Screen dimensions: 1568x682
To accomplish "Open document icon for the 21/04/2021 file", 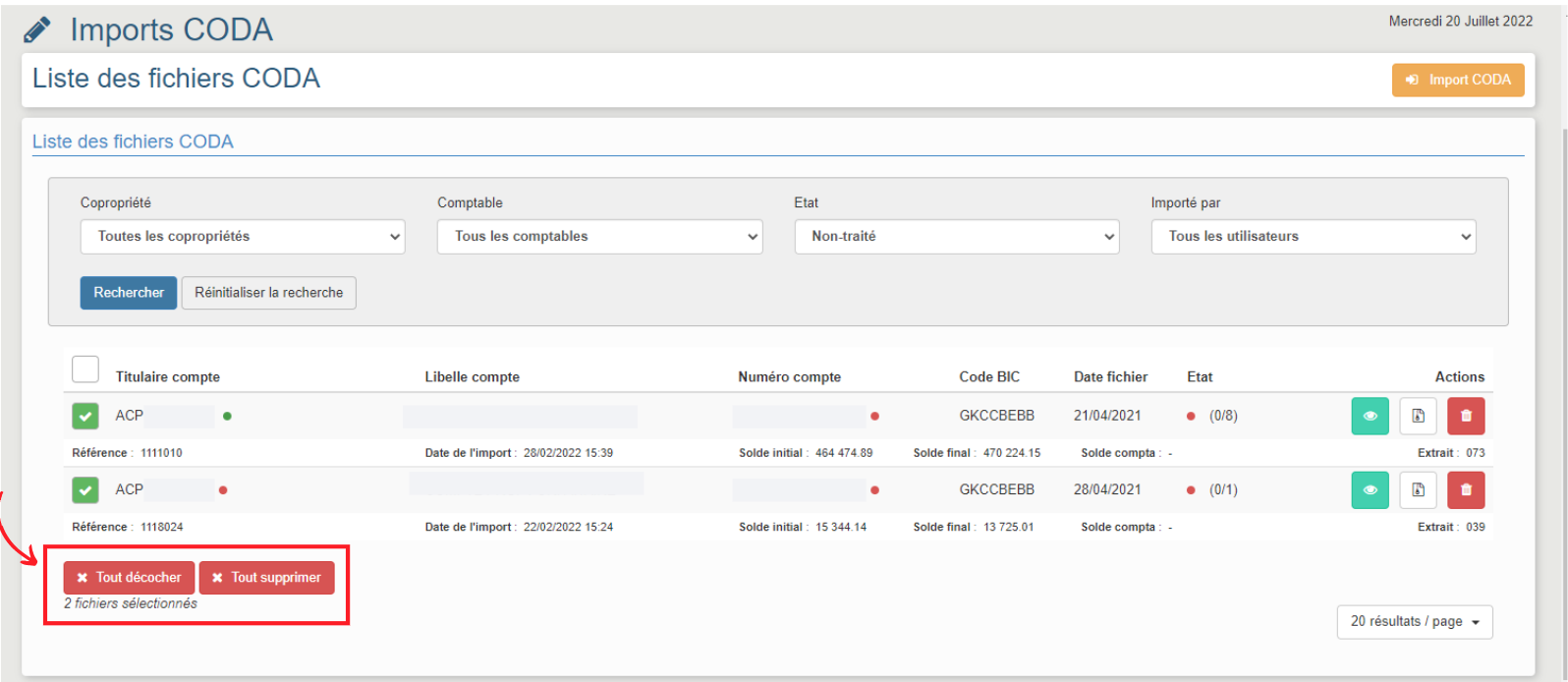I will tap(1418, 416).
